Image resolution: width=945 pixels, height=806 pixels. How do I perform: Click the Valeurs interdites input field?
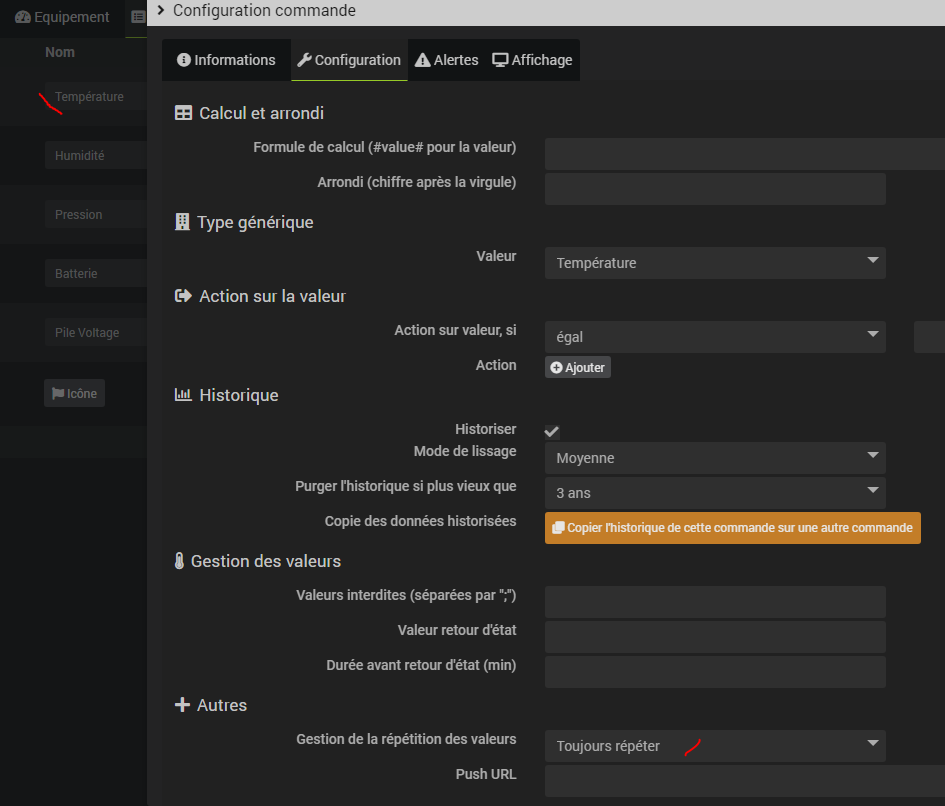tap(715, 602)
